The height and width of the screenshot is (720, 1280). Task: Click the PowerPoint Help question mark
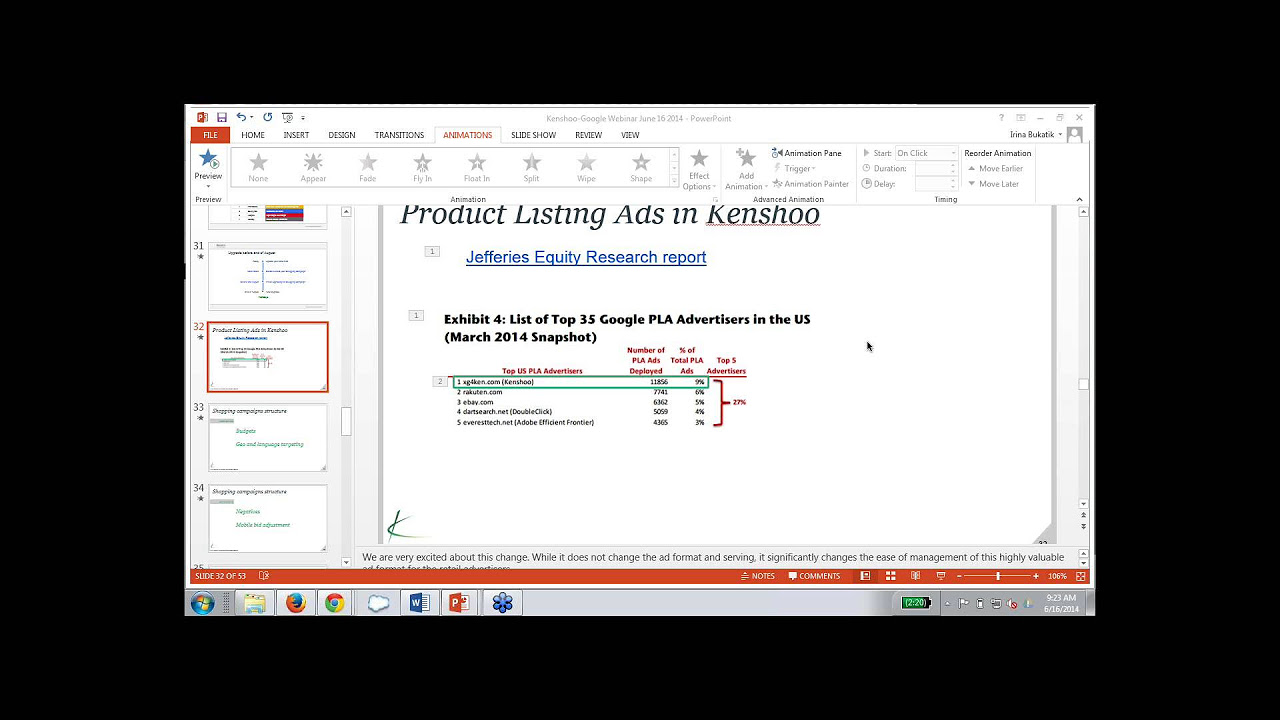(1001, 117)
